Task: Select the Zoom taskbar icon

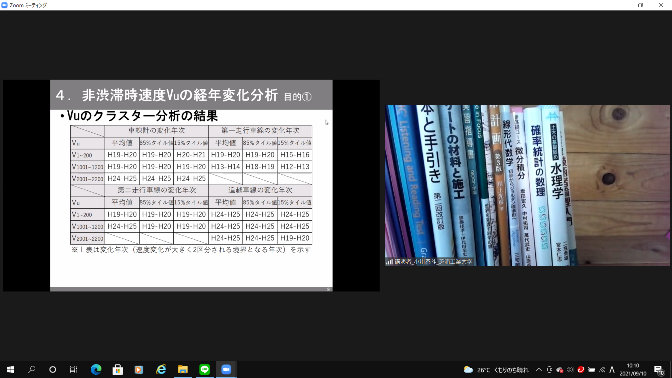Action: 226,369
